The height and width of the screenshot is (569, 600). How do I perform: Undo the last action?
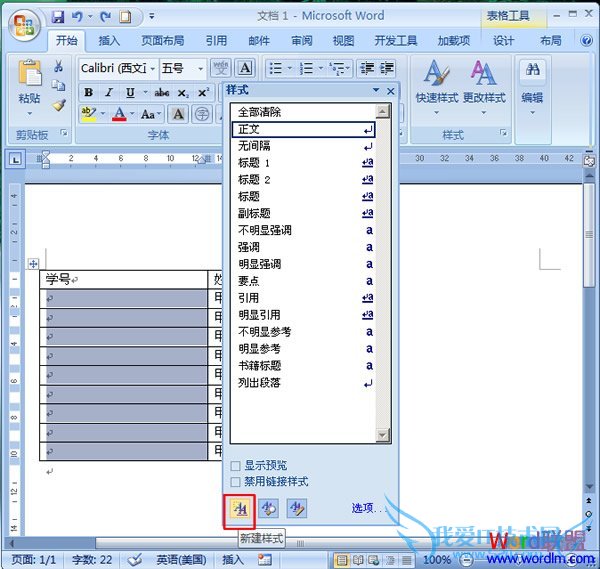click(78, 17)
